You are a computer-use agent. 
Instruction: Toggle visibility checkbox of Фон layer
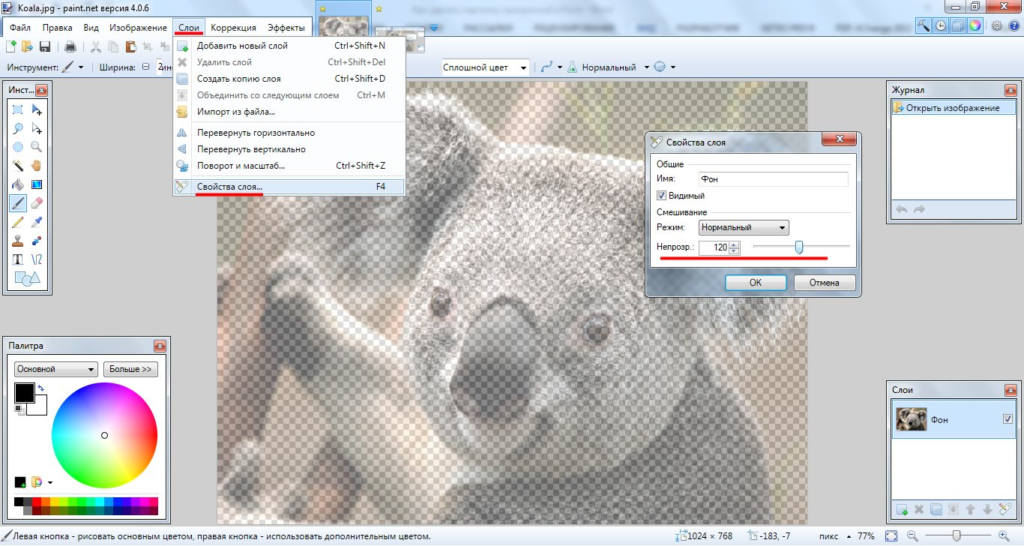pyautogui.click(x=1008, y=419)
